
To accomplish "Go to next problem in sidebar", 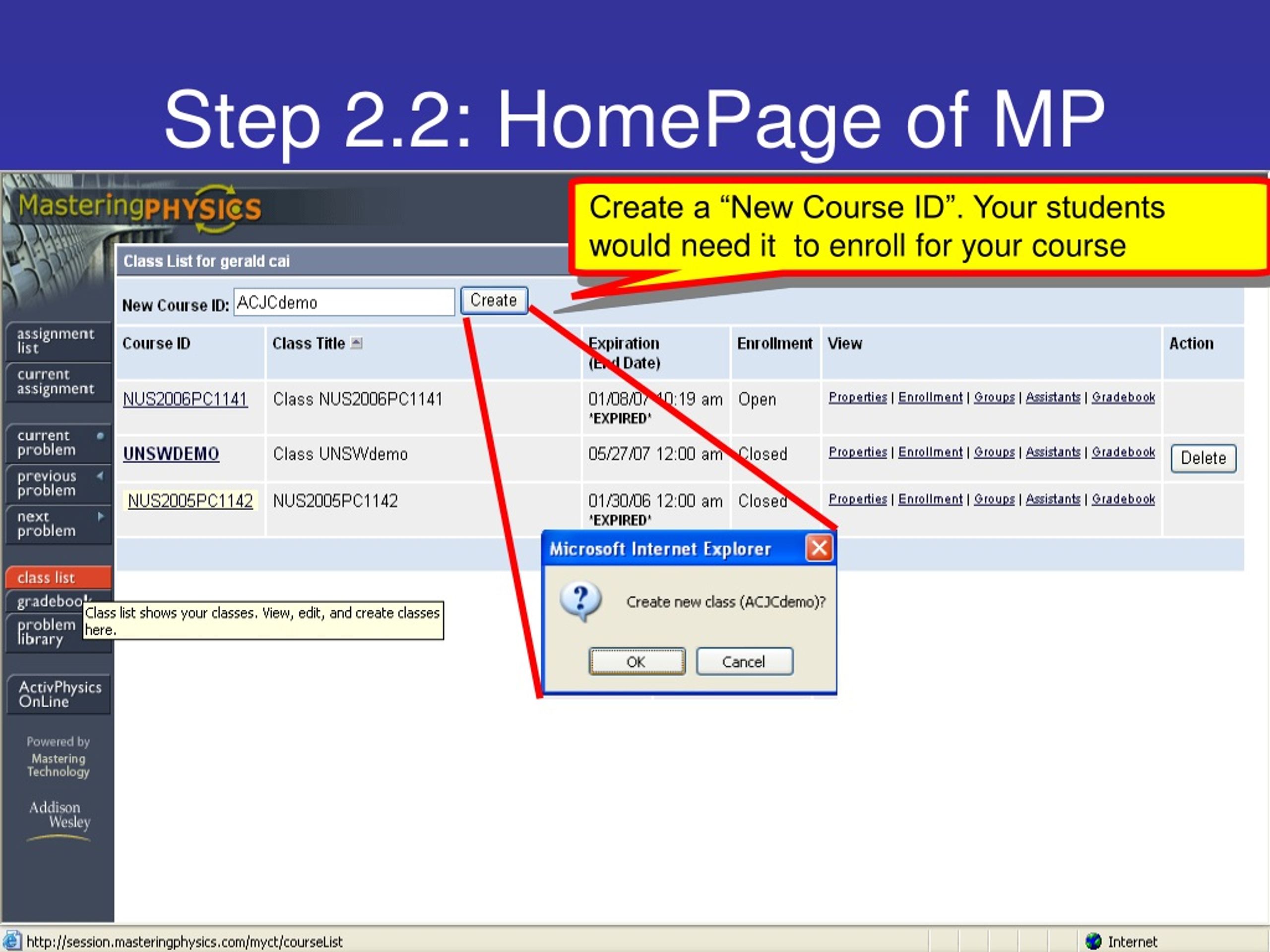I will [x=58, y=524].
